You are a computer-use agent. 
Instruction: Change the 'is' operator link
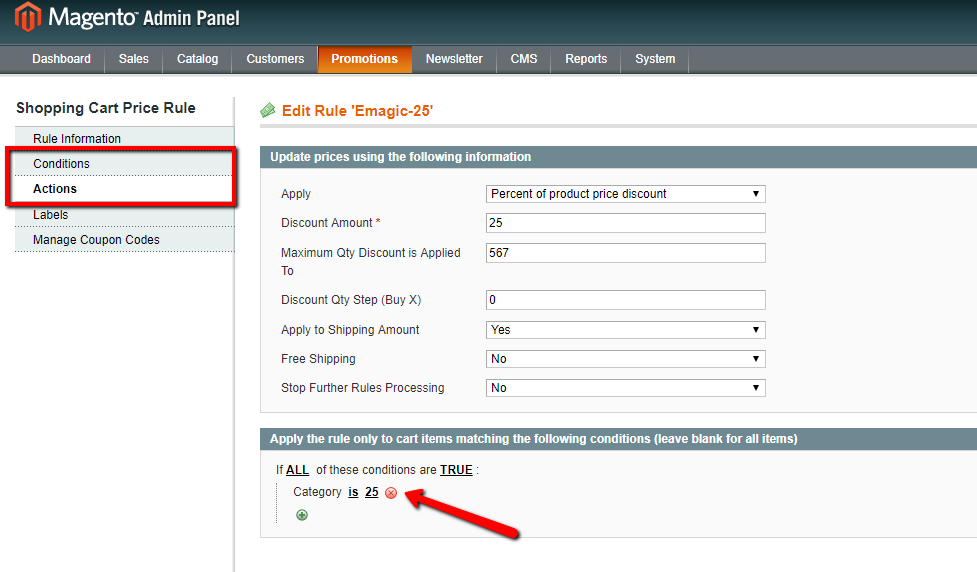pos(353,492)
